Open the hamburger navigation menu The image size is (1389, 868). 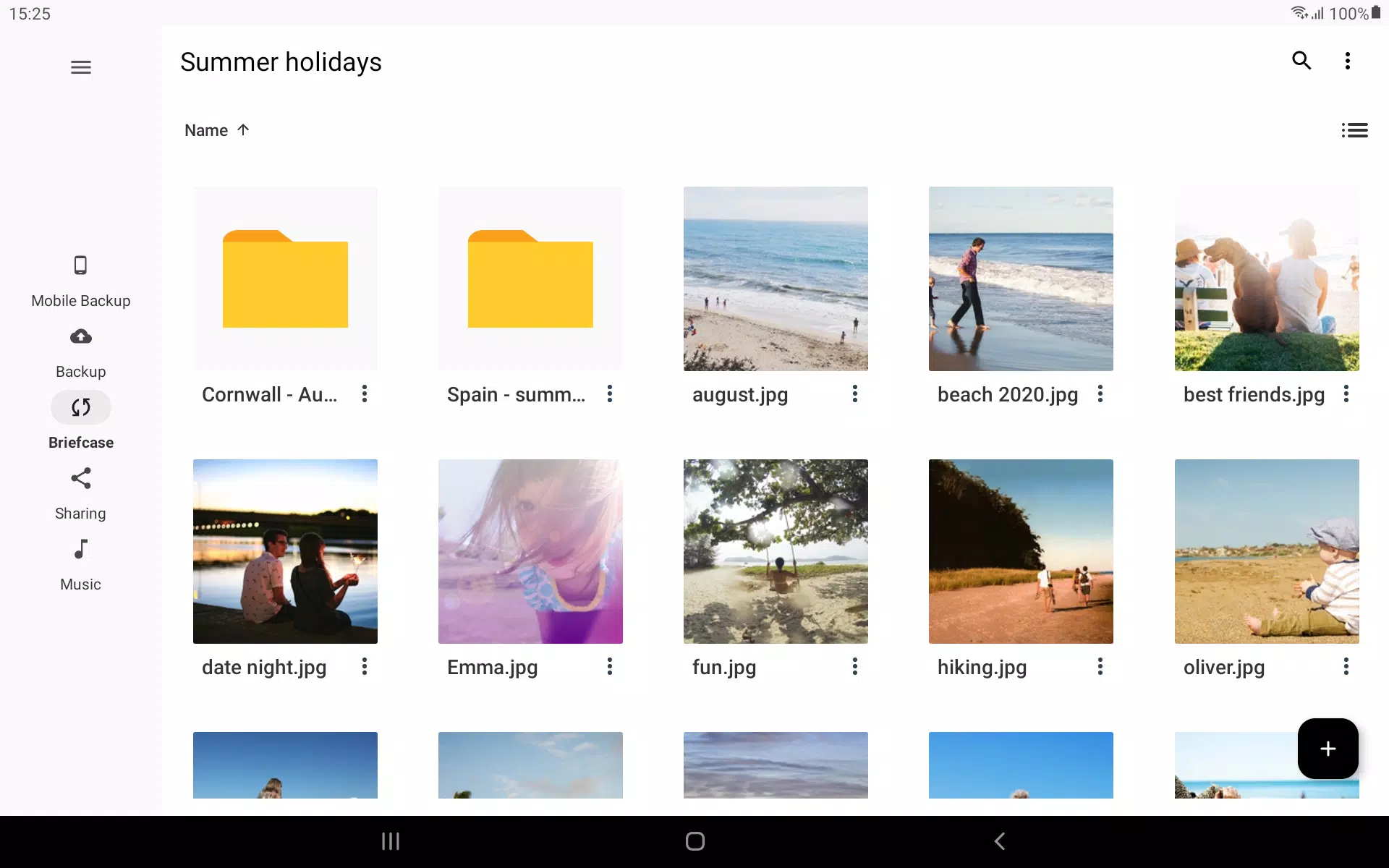point(81,67)
